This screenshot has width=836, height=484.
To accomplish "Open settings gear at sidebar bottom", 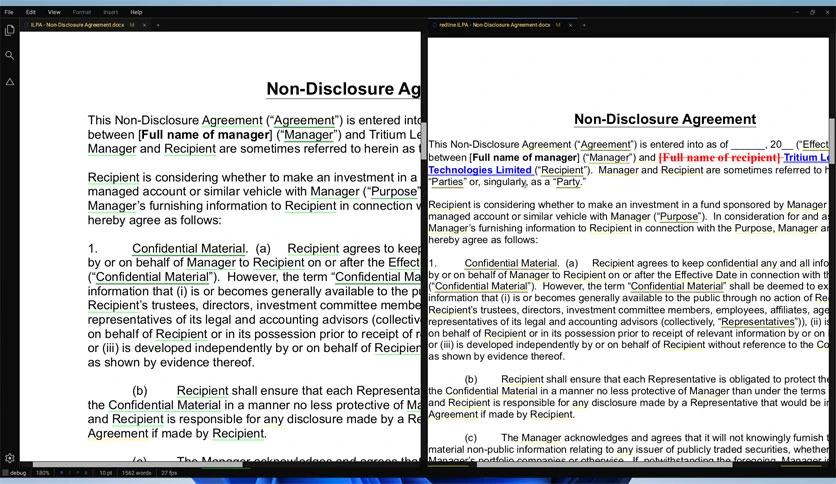I will [10, 458].
